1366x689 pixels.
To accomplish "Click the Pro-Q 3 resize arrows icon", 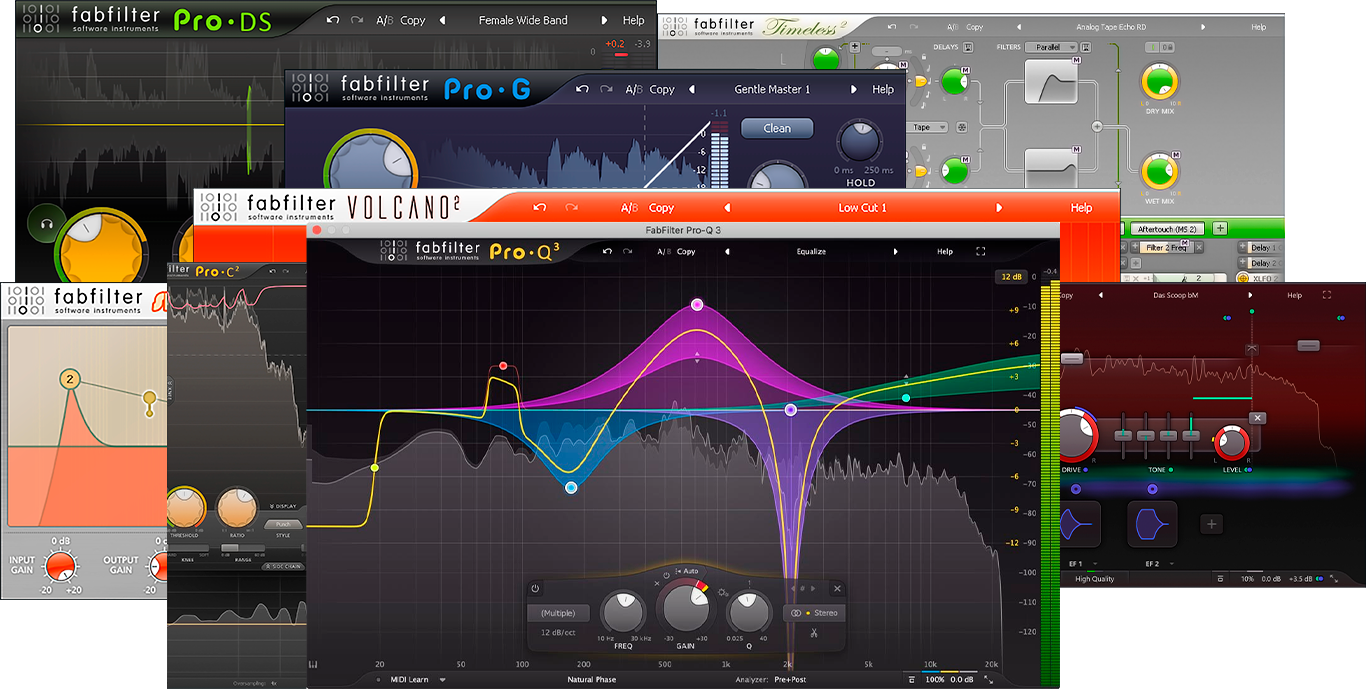I will 988,679.
